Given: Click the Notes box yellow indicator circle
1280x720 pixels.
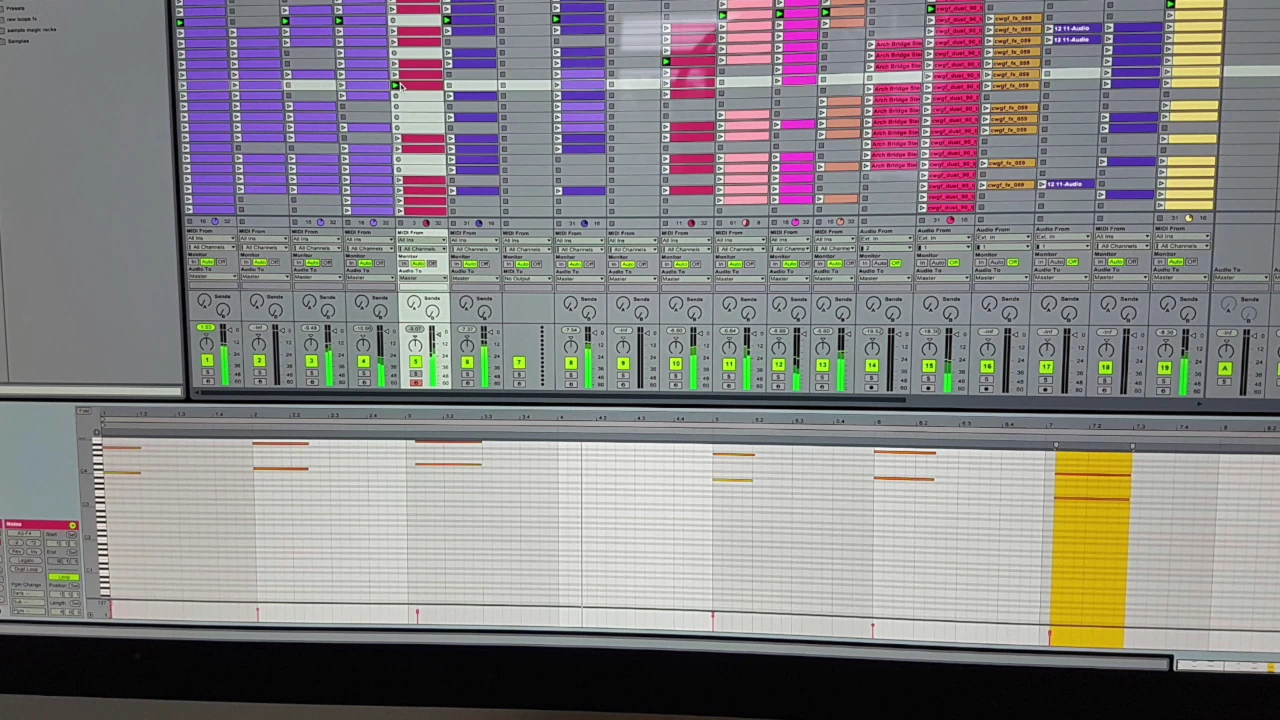Looking at the screenshot, I should click(72, 525).
